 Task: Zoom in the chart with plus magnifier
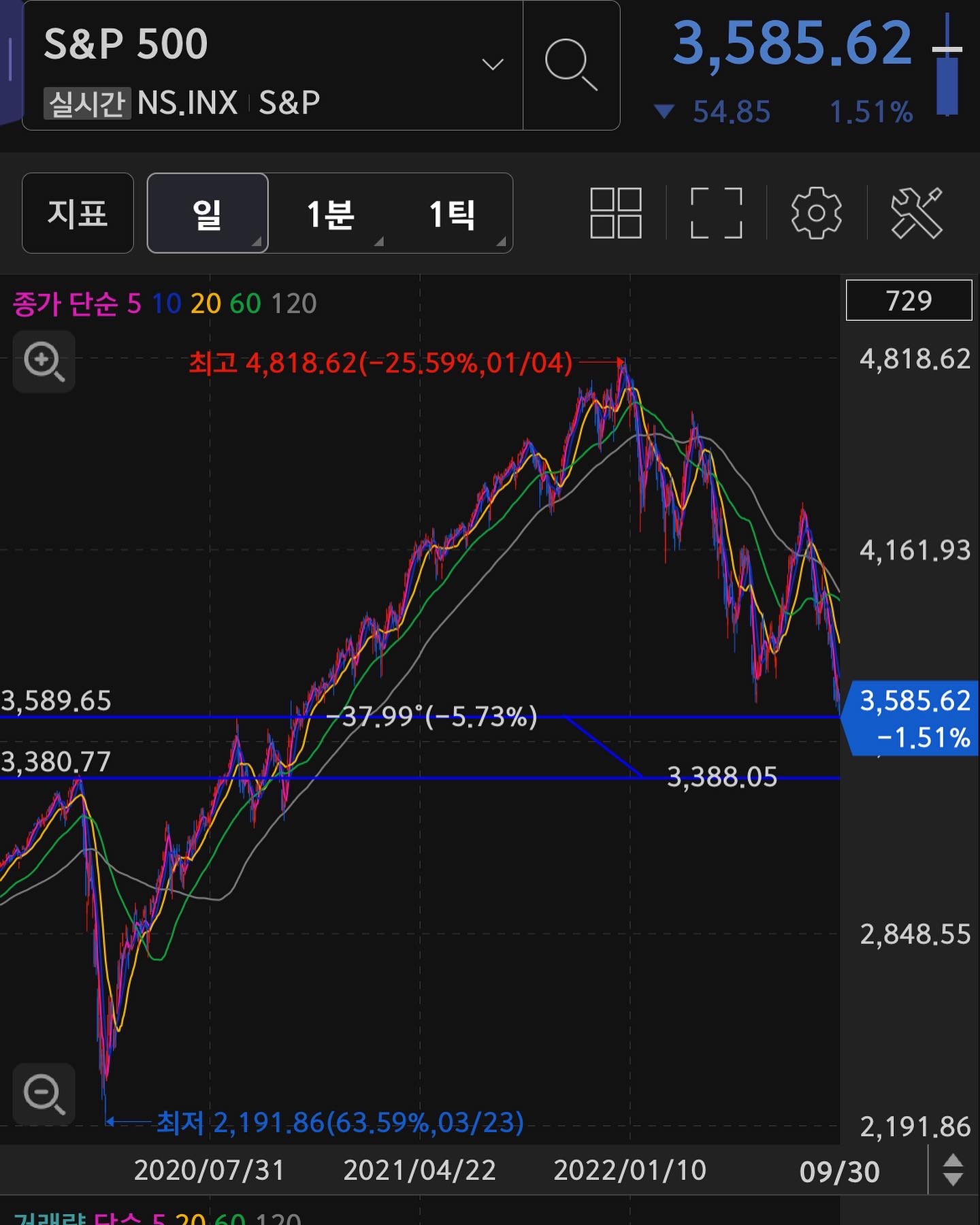pos(44,361)
